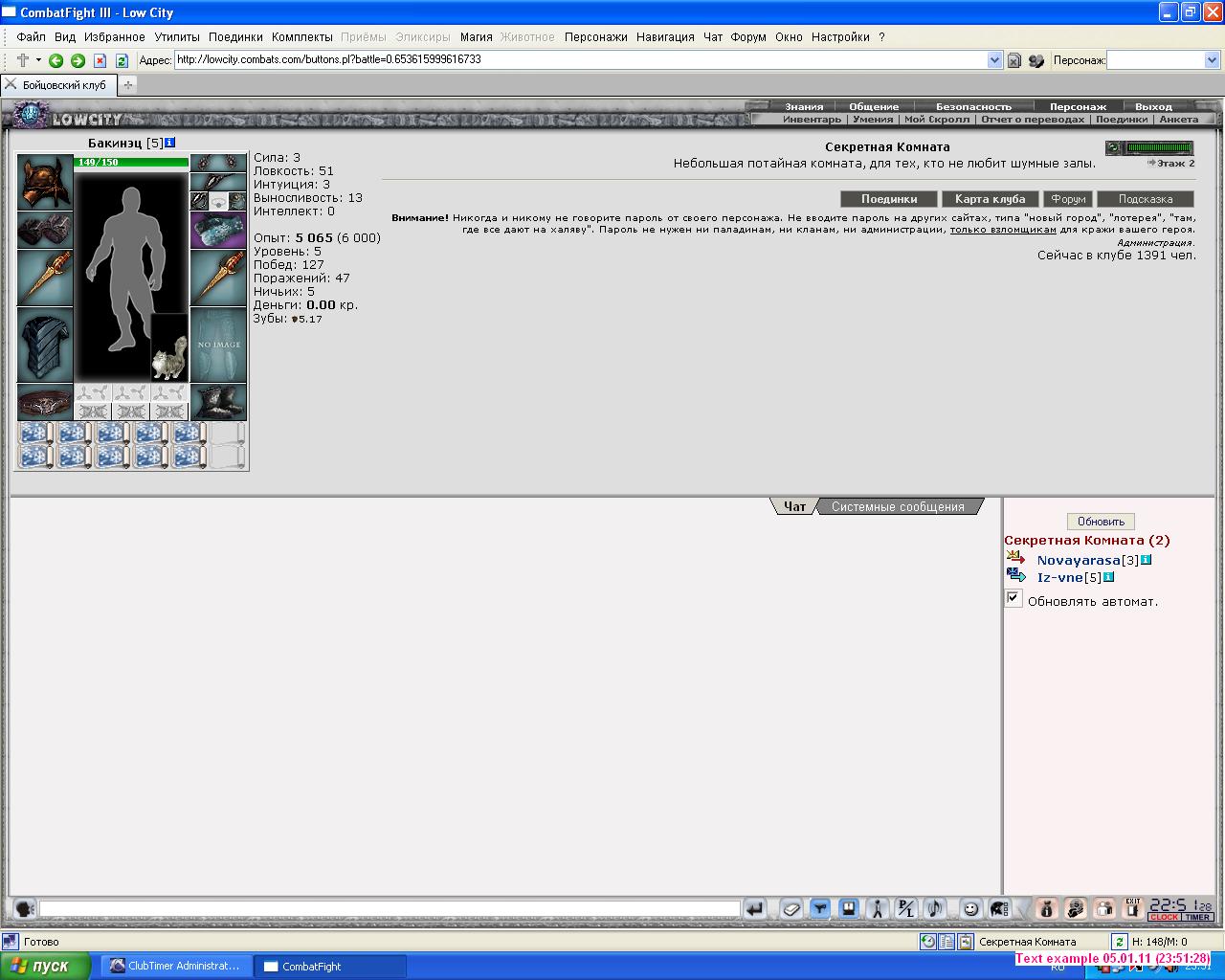
Task: Click the green Forward navigation arrow
Action: click(78, 60)
